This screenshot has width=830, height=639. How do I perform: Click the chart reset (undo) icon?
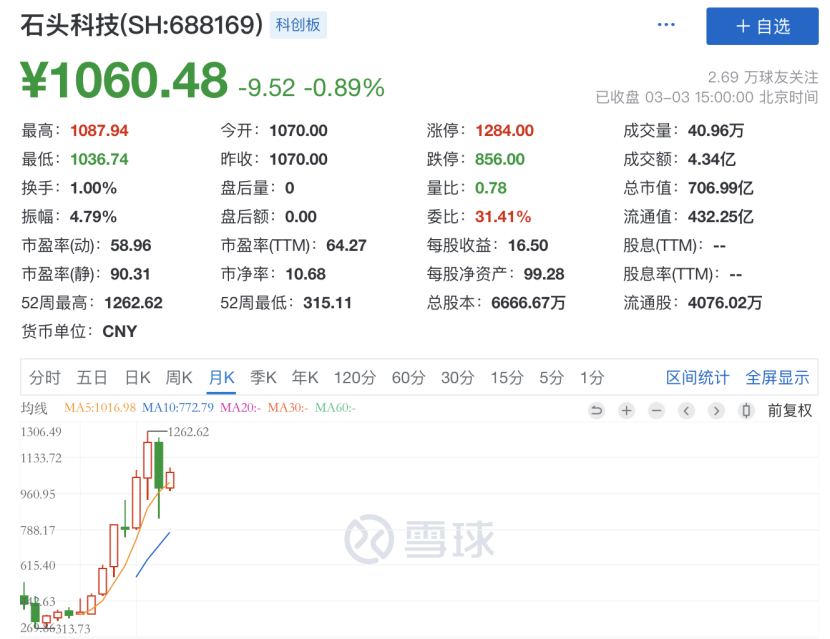pyautogui.click(x=597, y=410)
